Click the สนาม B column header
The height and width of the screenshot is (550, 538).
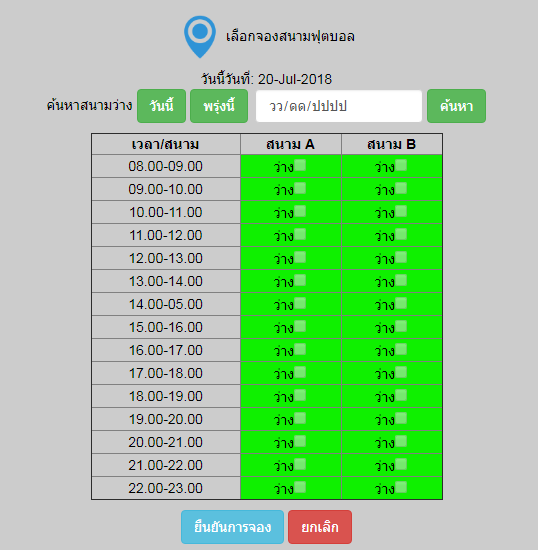[x=391, y=144]
